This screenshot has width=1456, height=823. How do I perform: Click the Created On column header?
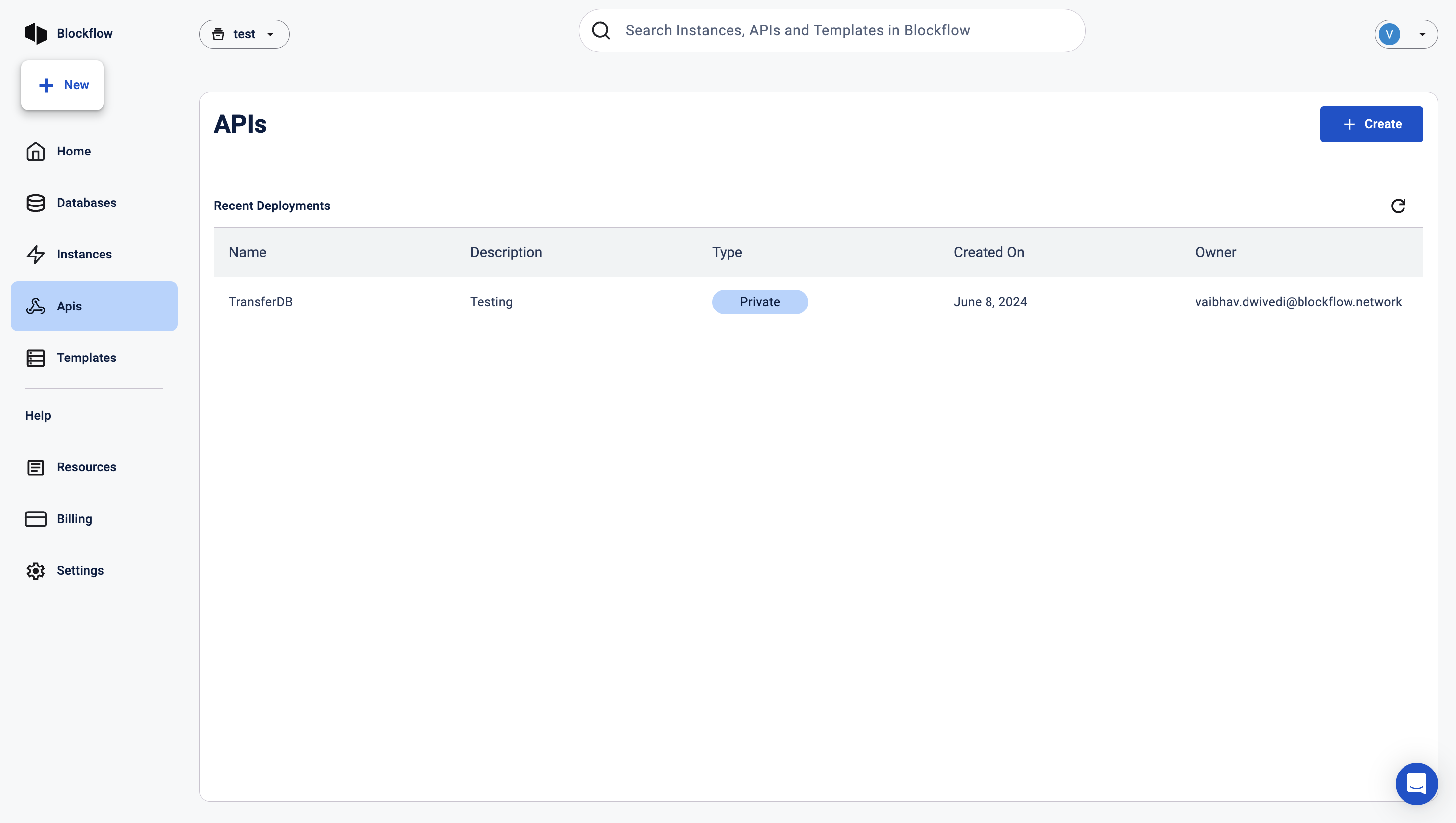(x=988, y=252)
